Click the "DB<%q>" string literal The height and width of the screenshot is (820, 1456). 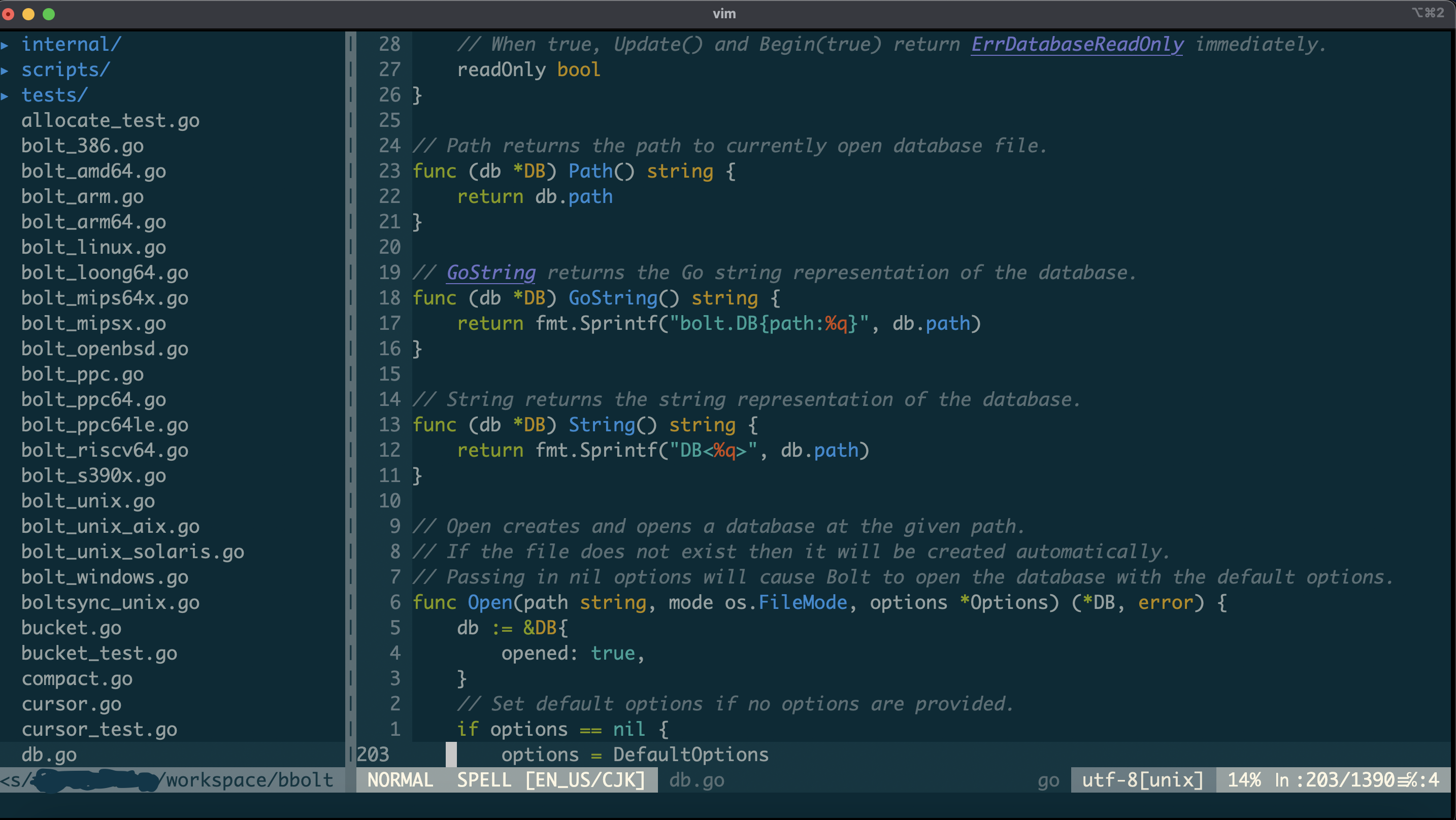[x=713, y=451]
